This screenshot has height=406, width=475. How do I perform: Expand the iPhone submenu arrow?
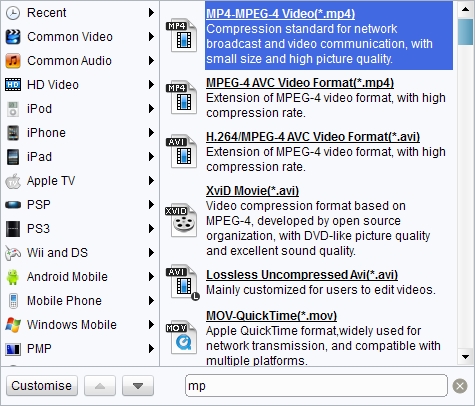click(151, 133)
